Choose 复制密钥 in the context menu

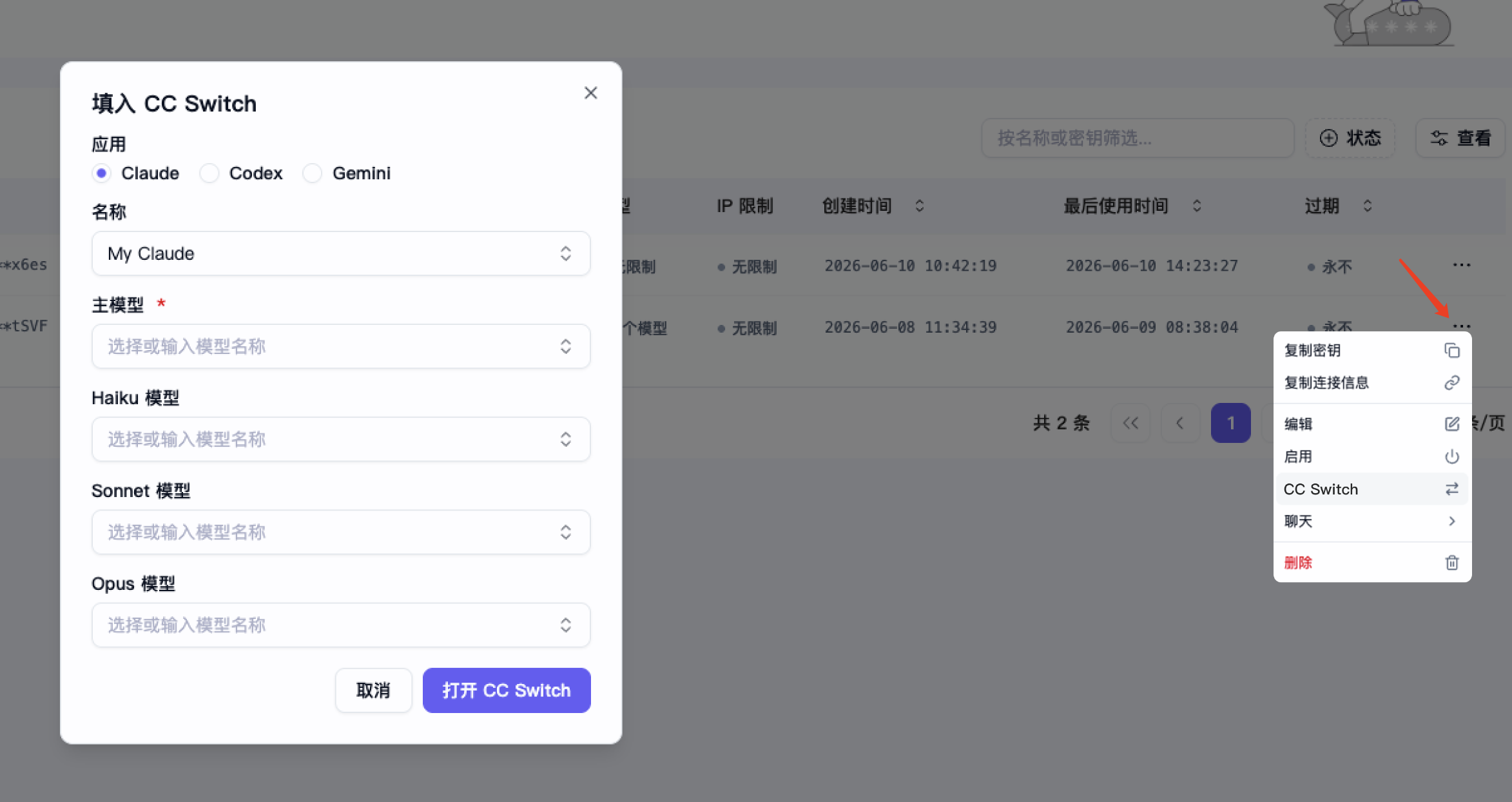click(x=1372, y=350)
